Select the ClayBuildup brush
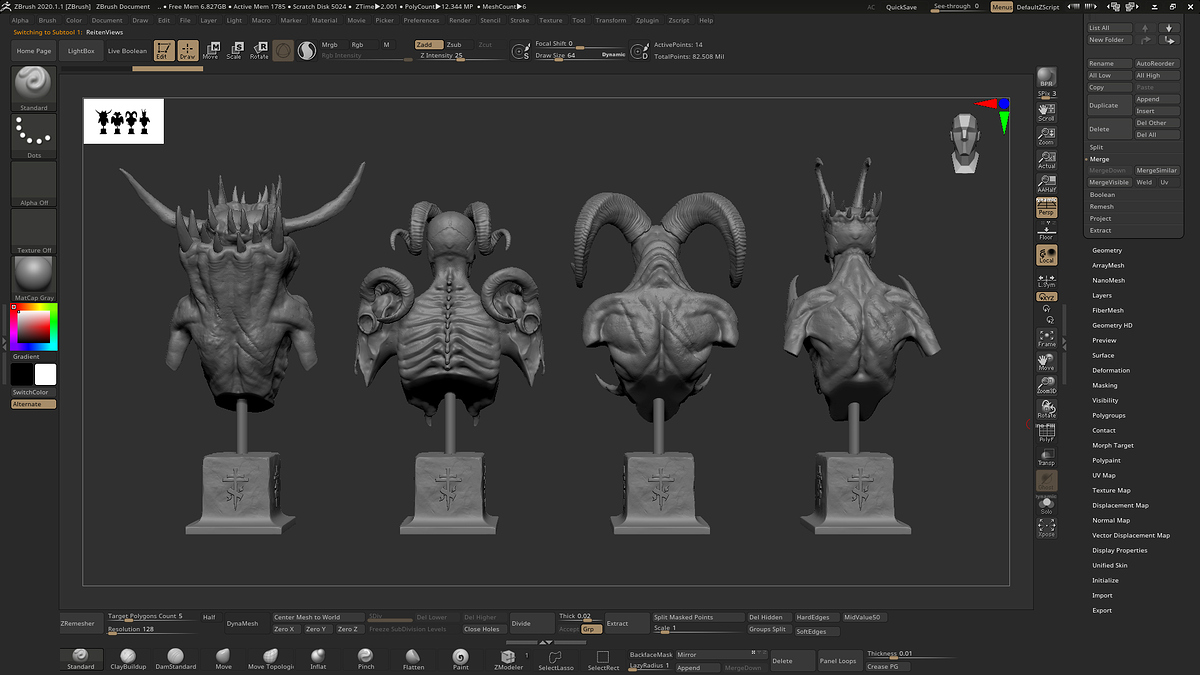 [127, 658]
